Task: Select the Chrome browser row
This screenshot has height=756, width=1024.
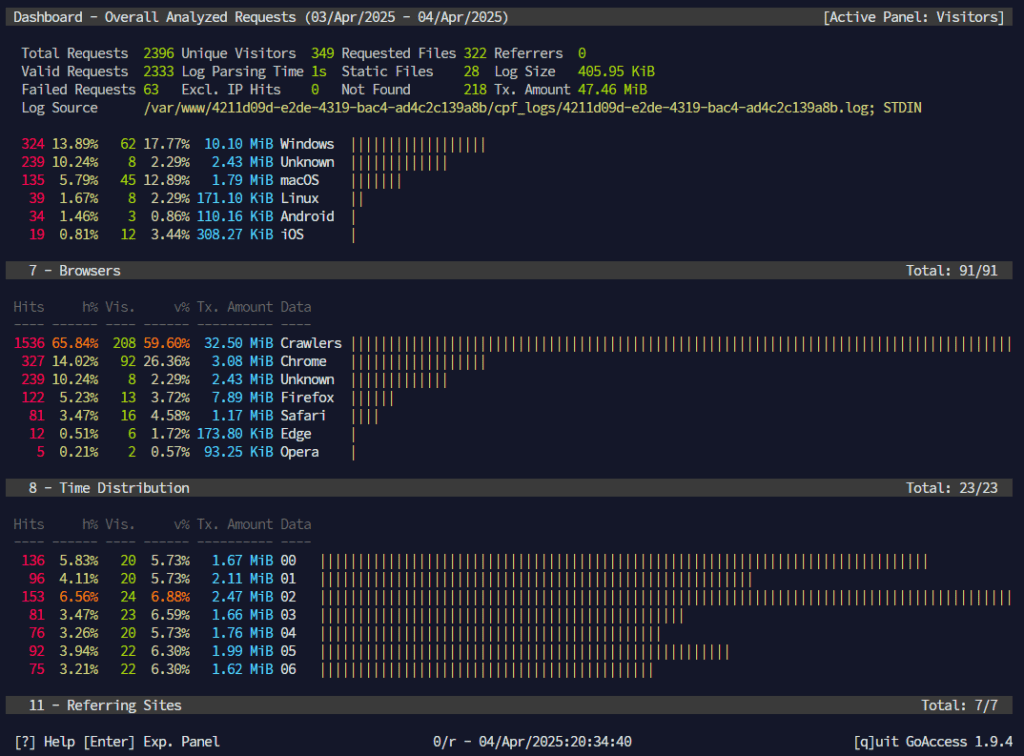Action: (303, 361)
